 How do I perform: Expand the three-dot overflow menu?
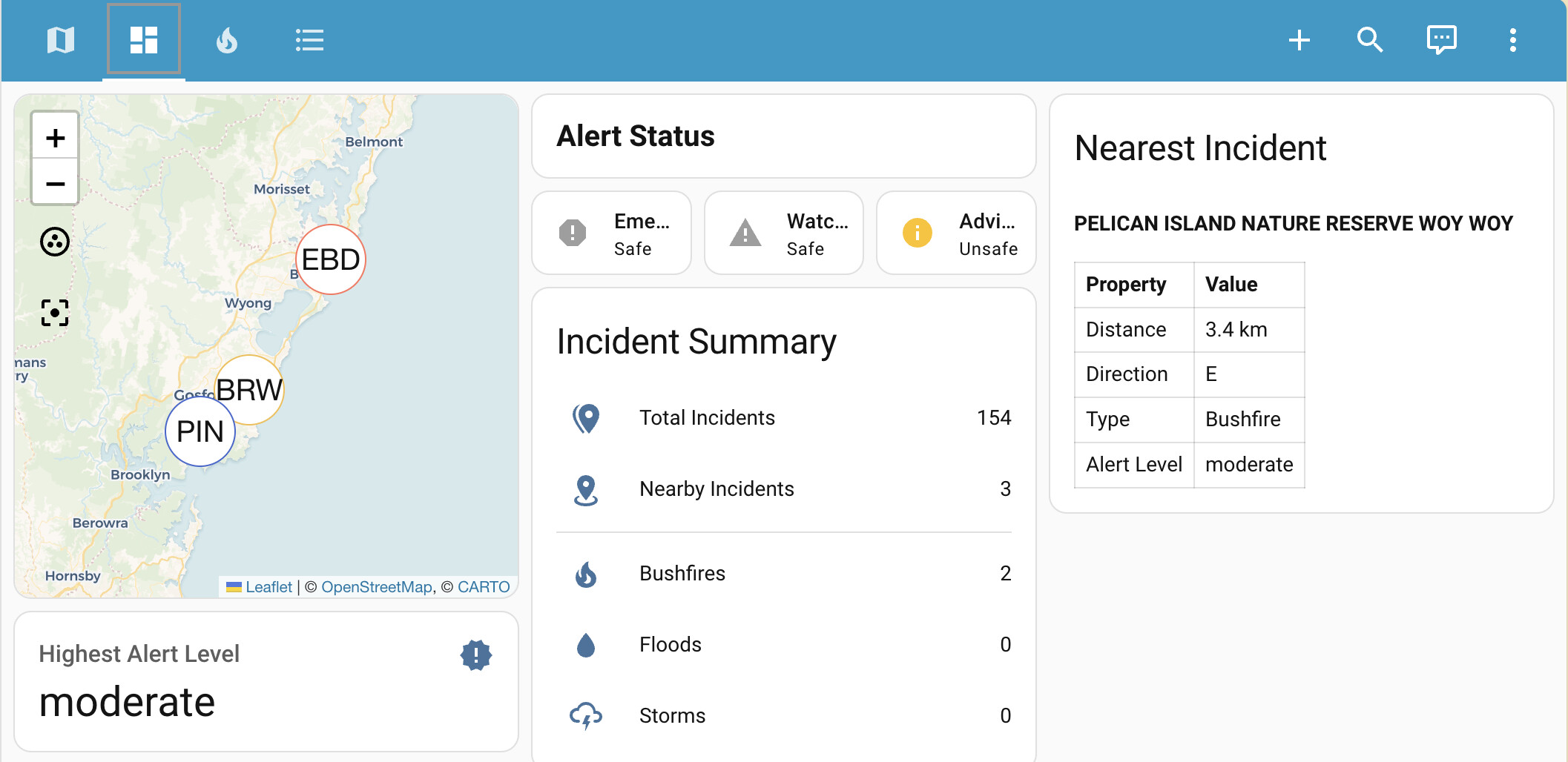[1512, 40]
